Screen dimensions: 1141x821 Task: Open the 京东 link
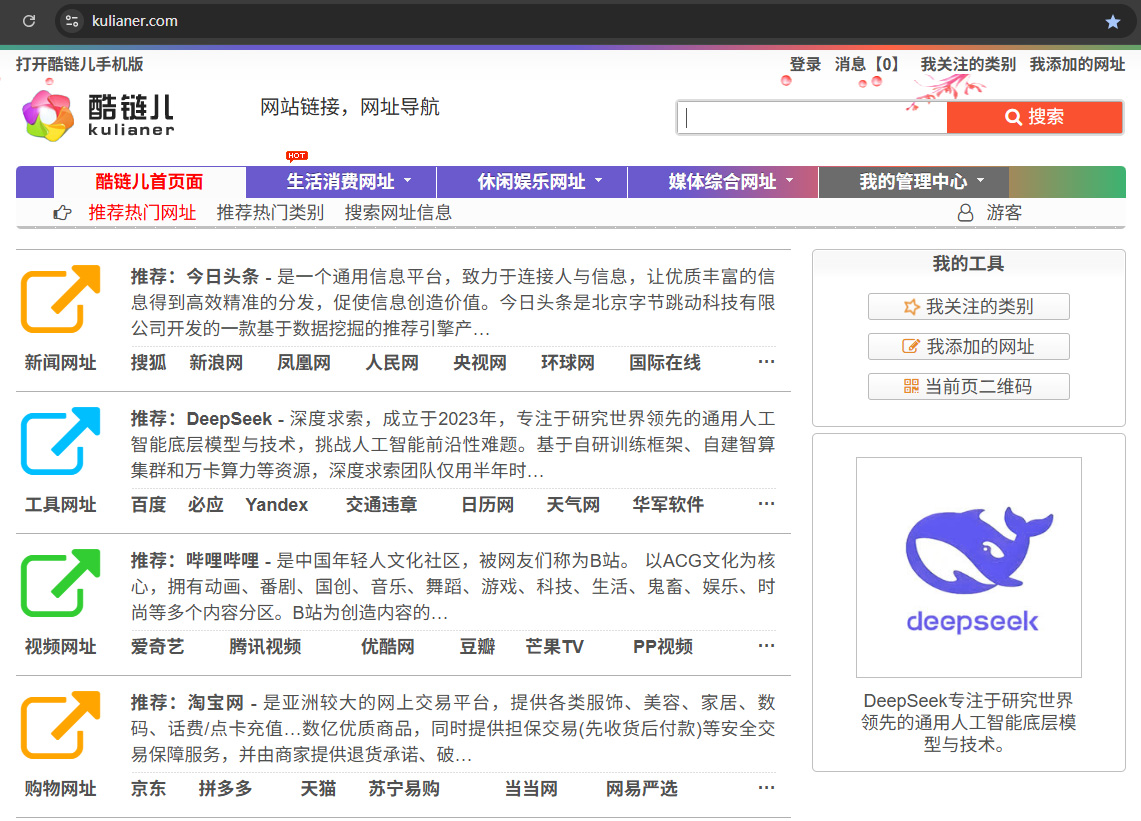[148, 788]
